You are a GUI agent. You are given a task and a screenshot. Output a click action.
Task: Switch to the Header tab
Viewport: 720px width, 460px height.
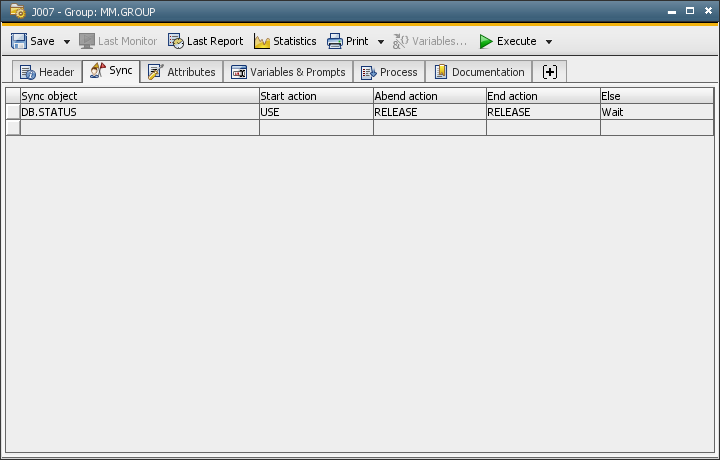pyautogui.click(x=47, y=72)
